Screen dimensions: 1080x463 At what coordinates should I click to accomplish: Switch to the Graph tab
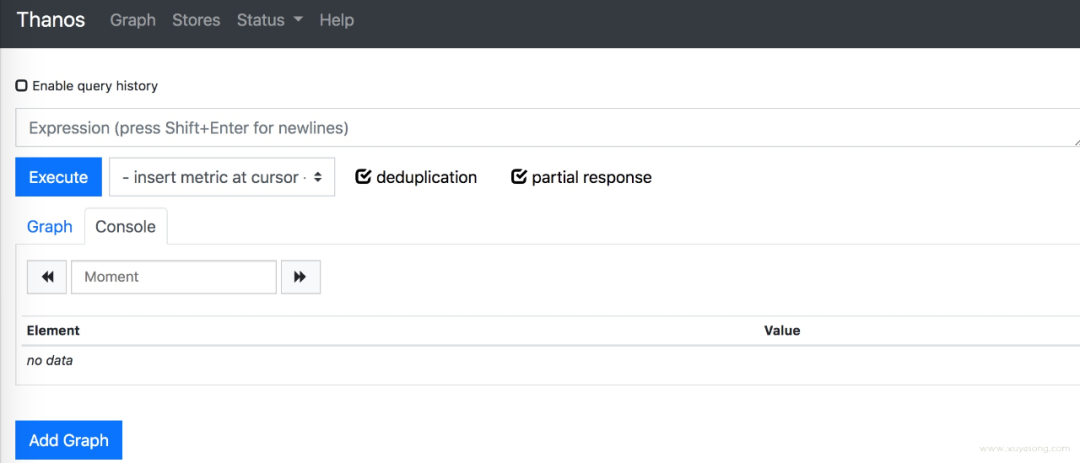point(49,227)
